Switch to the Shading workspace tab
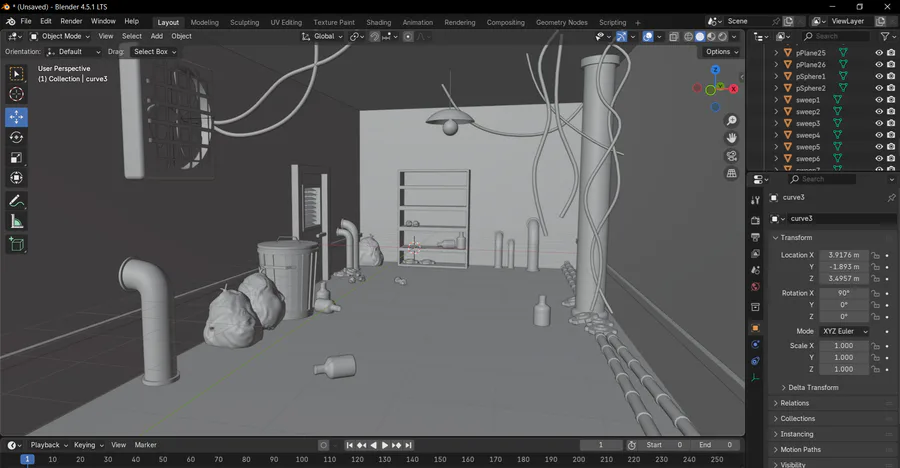Image resolution: width=900 pixels, height=468 pixels. pos(379,22)
